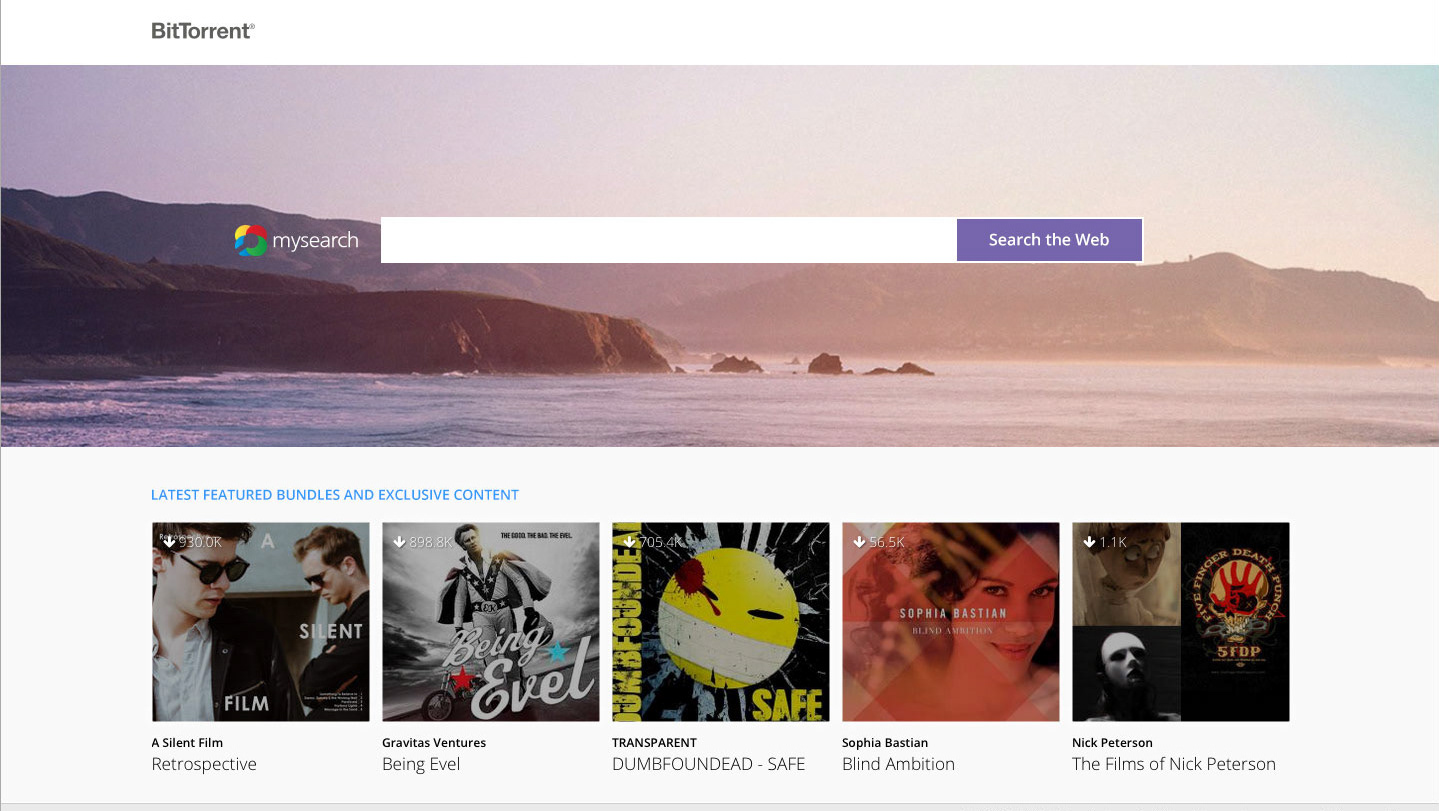Open the Latest Featured Bundles heading link

coord(335,495)
